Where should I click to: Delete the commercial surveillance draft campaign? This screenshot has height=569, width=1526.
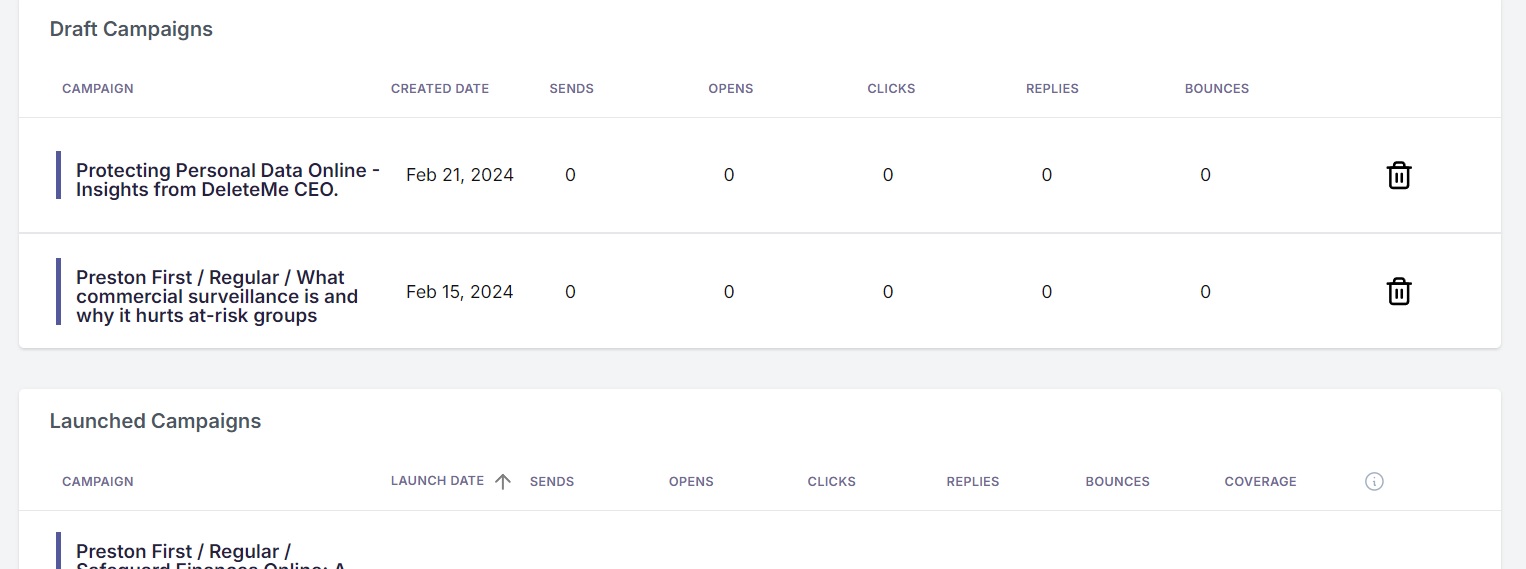(1399, 292)
